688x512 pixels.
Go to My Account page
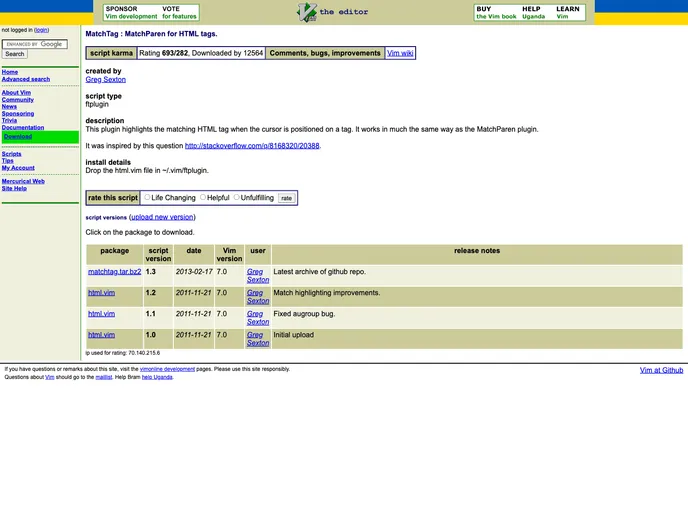[x=18, y=168]
